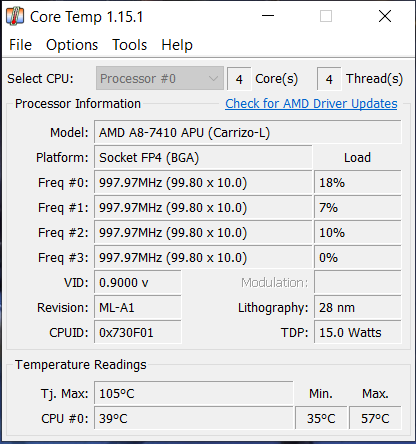This screenshot has width=416, height=444.
Task: Click the Platform value Socket FP4 (BGA)
Action: point(203,157)
